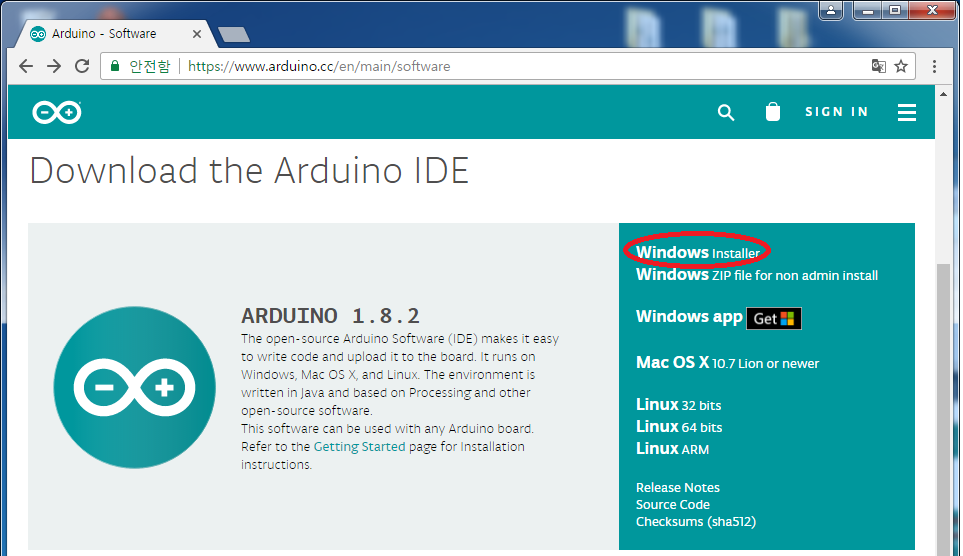
Task: Open the site search magnifier icon
Action: click(726, 112)
